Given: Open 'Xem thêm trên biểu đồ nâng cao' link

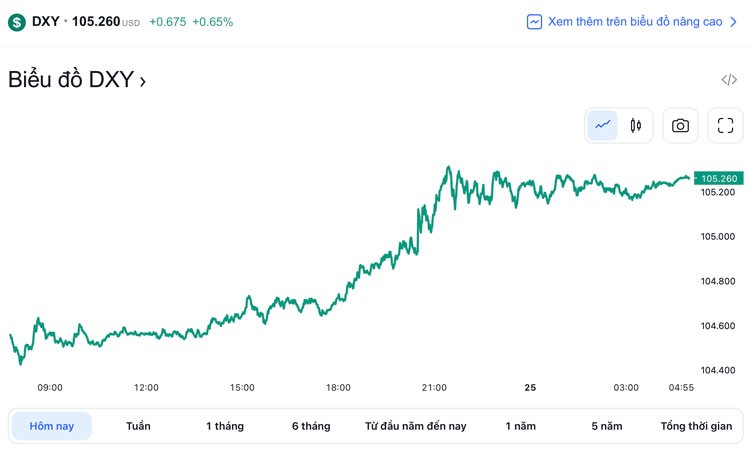Looking at the screenshot, I should pos(635,21).
